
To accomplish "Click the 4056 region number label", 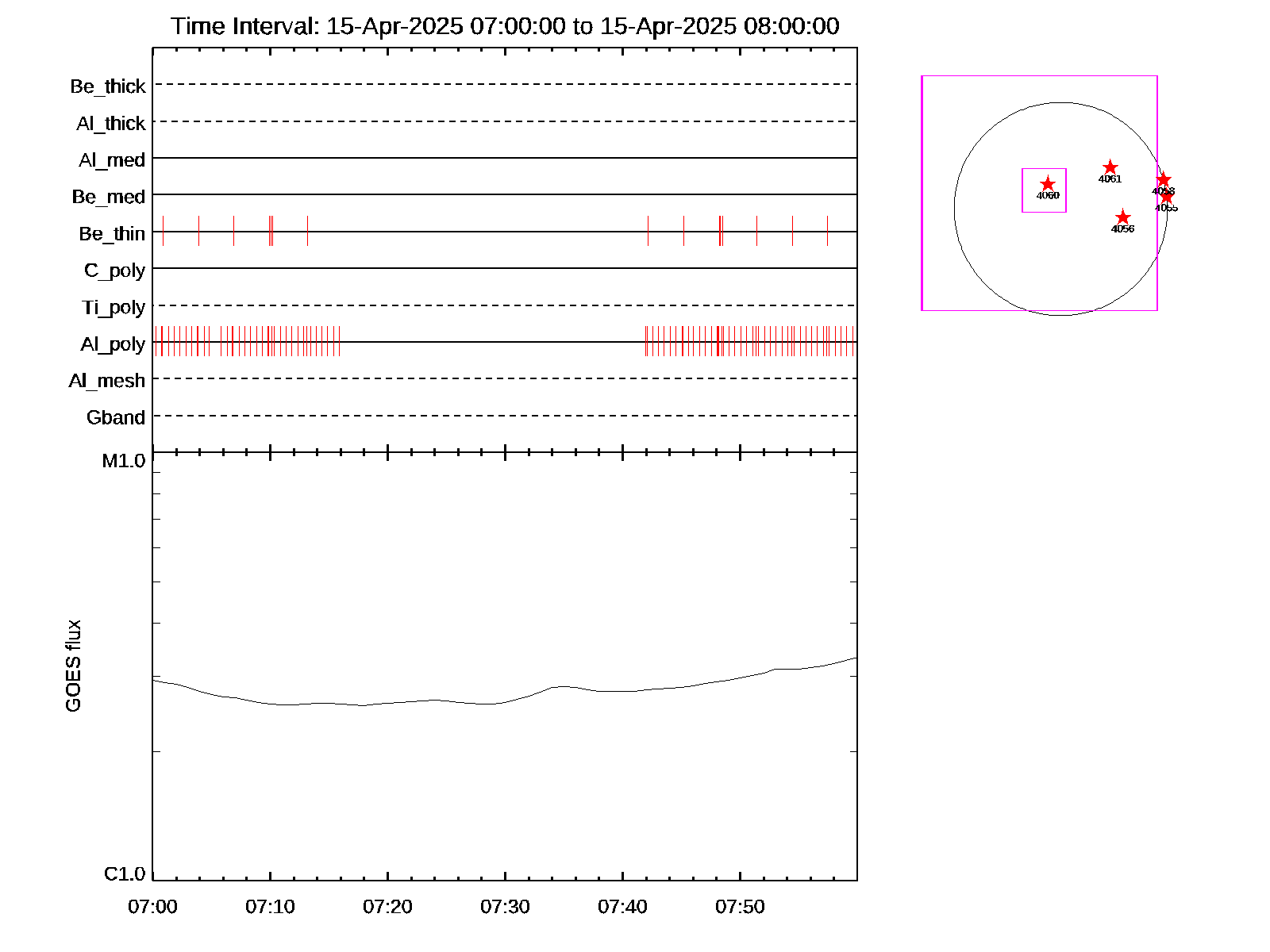I will (x=1122, y=229).
